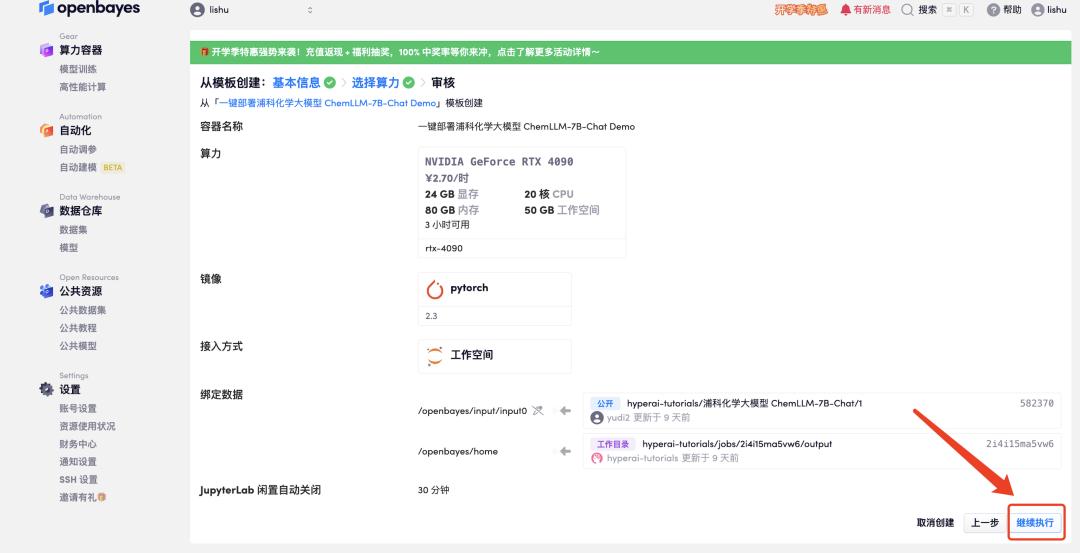Image resolution: width=1080 pixels, height=553 pixels.
Task: Click the 基本信息 green checkmark
Action: pyautogui.click(x=330, y=83)
